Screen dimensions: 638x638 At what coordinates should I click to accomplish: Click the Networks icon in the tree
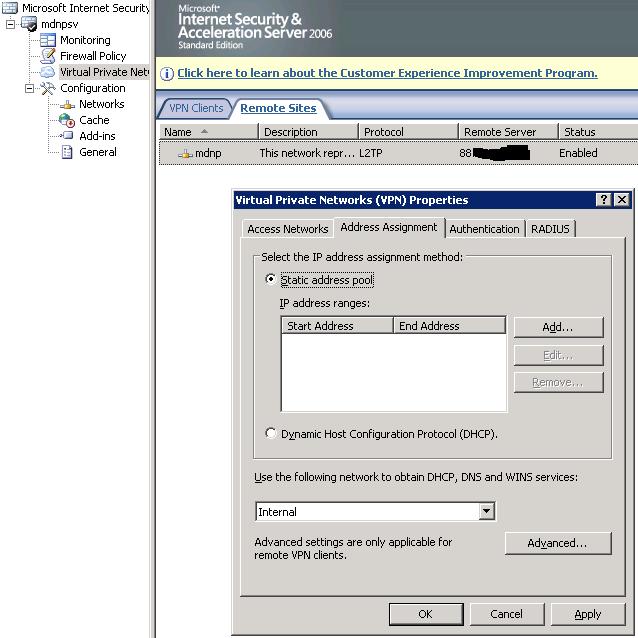(x=67, y=105)
